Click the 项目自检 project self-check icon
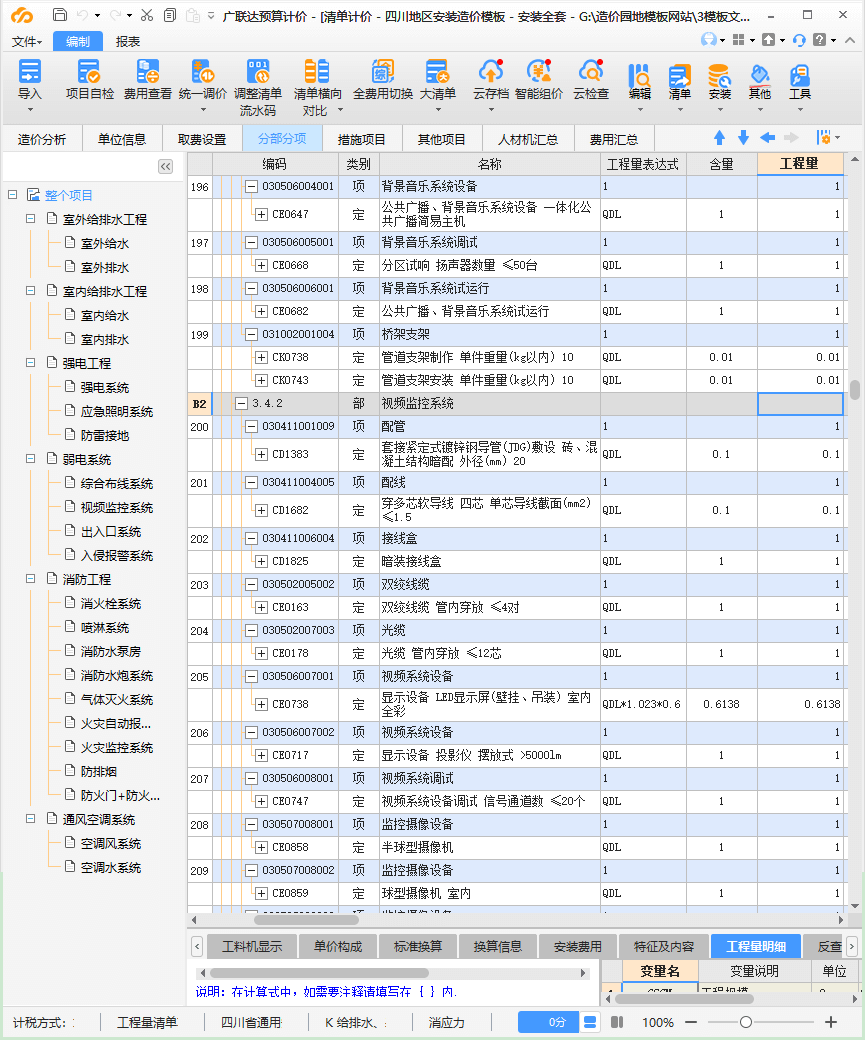This screenshot has height=1040, width=865. coord(89,73)
